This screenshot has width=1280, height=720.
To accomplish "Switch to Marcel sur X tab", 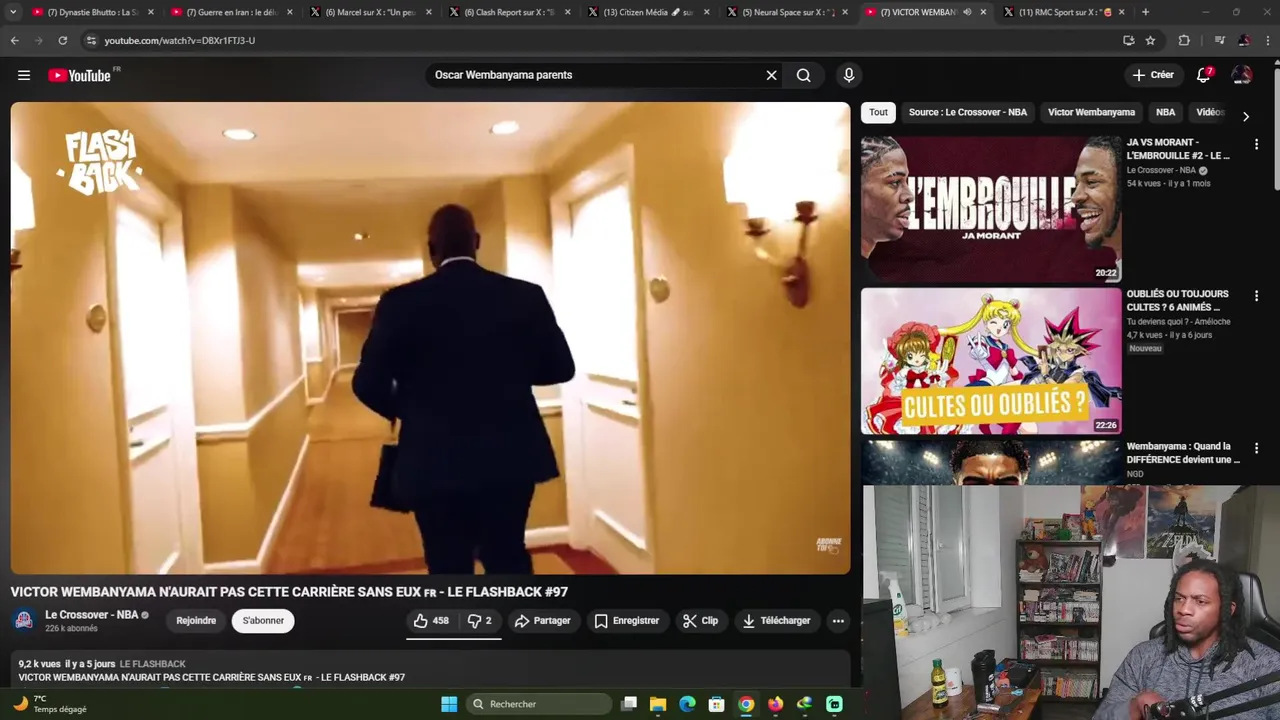I will 371,12.
